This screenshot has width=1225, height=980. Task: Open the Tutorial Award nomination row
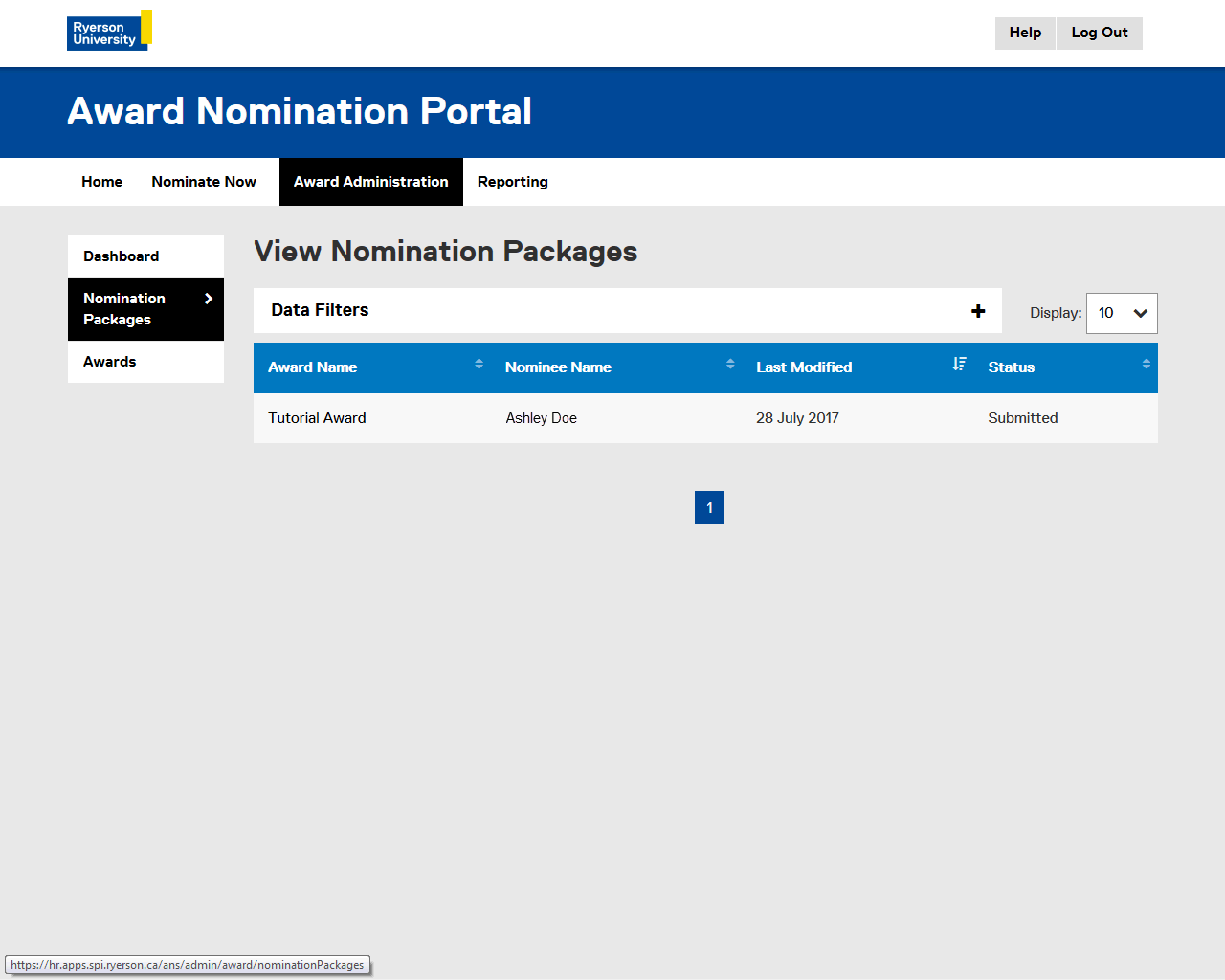[317, 418]
